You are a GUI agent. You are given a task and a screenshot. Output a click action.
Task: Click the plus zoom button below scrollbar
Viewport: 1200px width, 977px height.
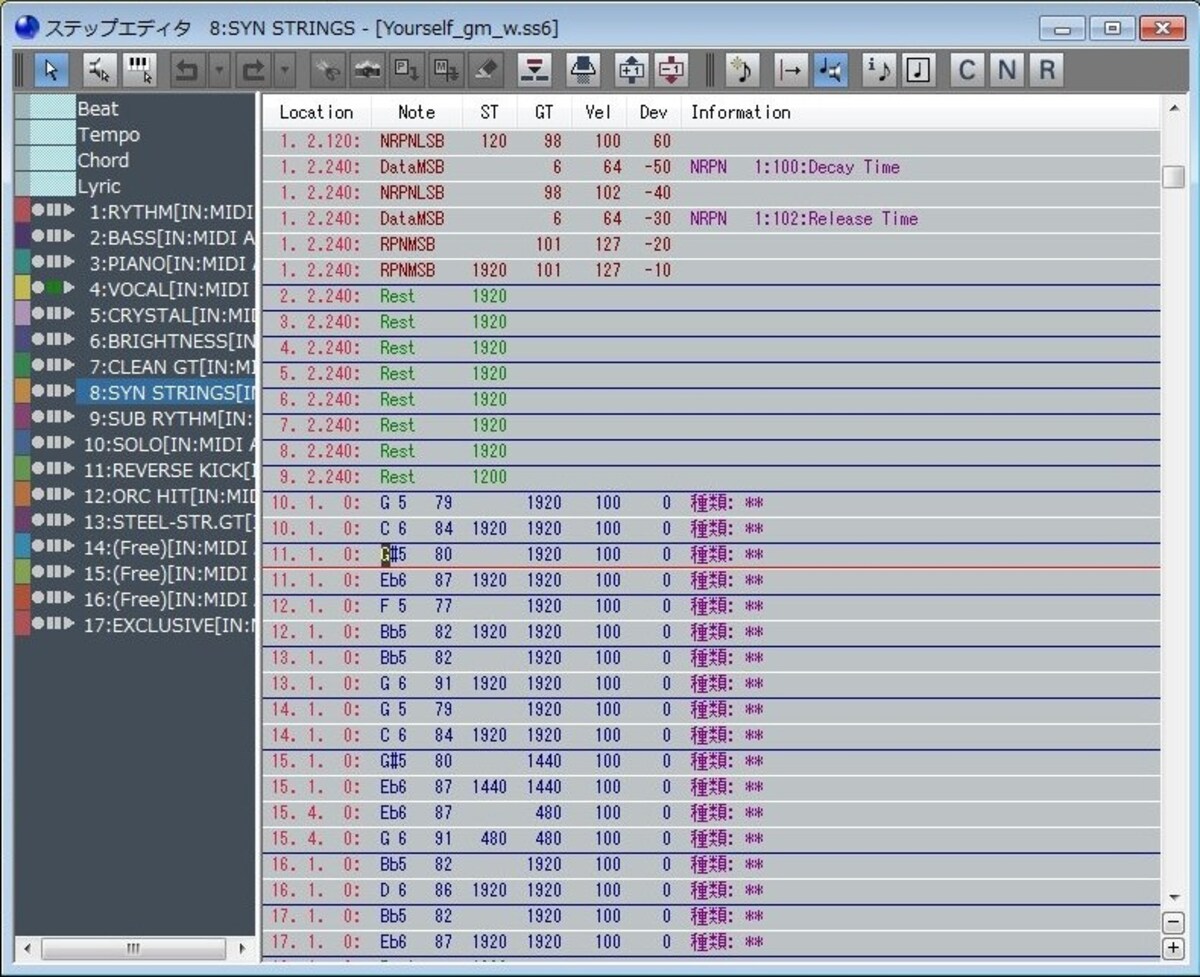pyautogui.click(x=1174, y=947)
